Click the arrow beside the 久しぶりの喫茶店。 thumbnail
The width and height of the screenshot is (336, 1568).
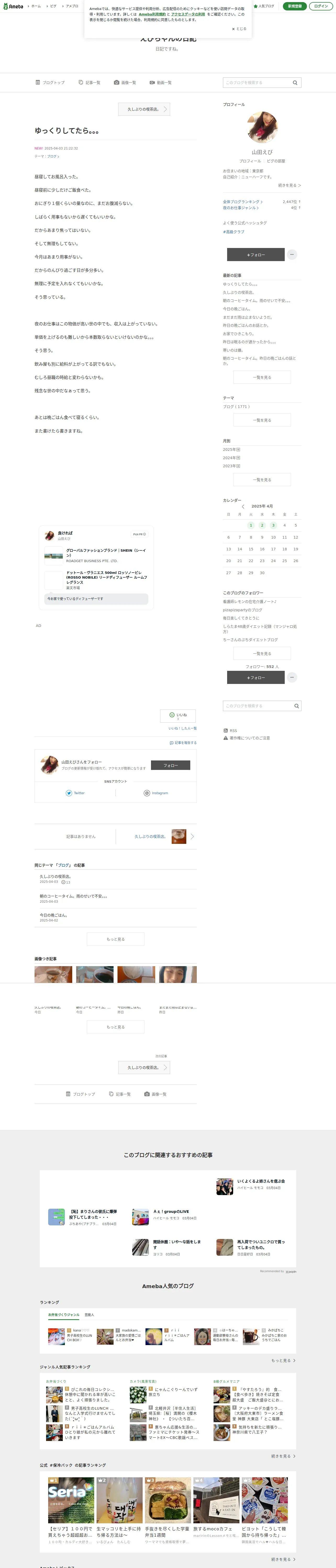coord(192,836)
